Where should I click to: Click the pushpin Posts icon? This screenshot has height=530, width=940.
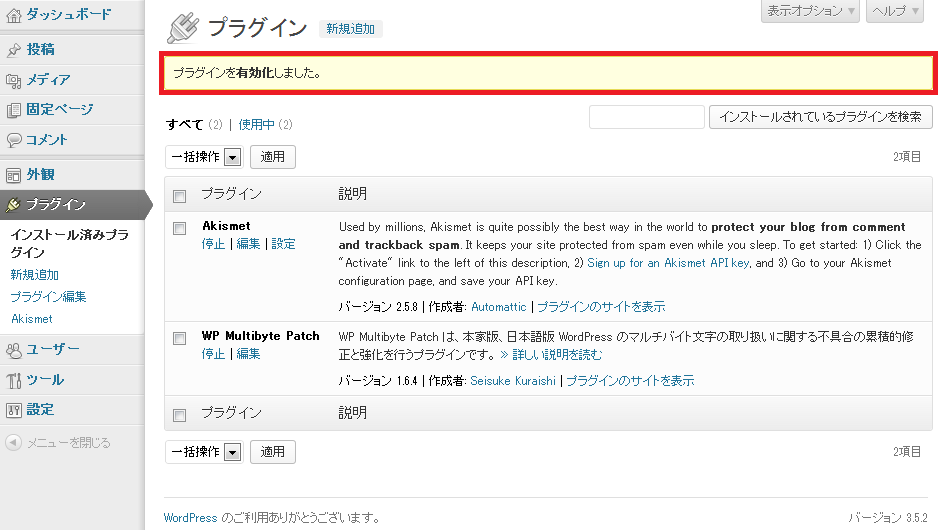pos(13,49)
